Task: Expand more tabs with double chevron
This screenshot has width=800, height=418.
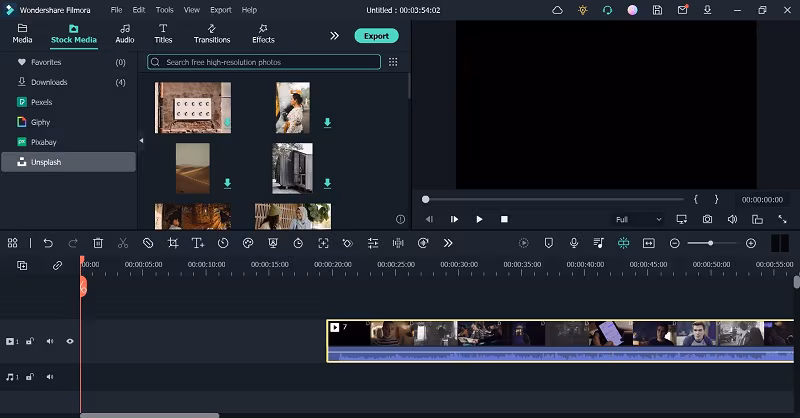Action: (334, 35)
